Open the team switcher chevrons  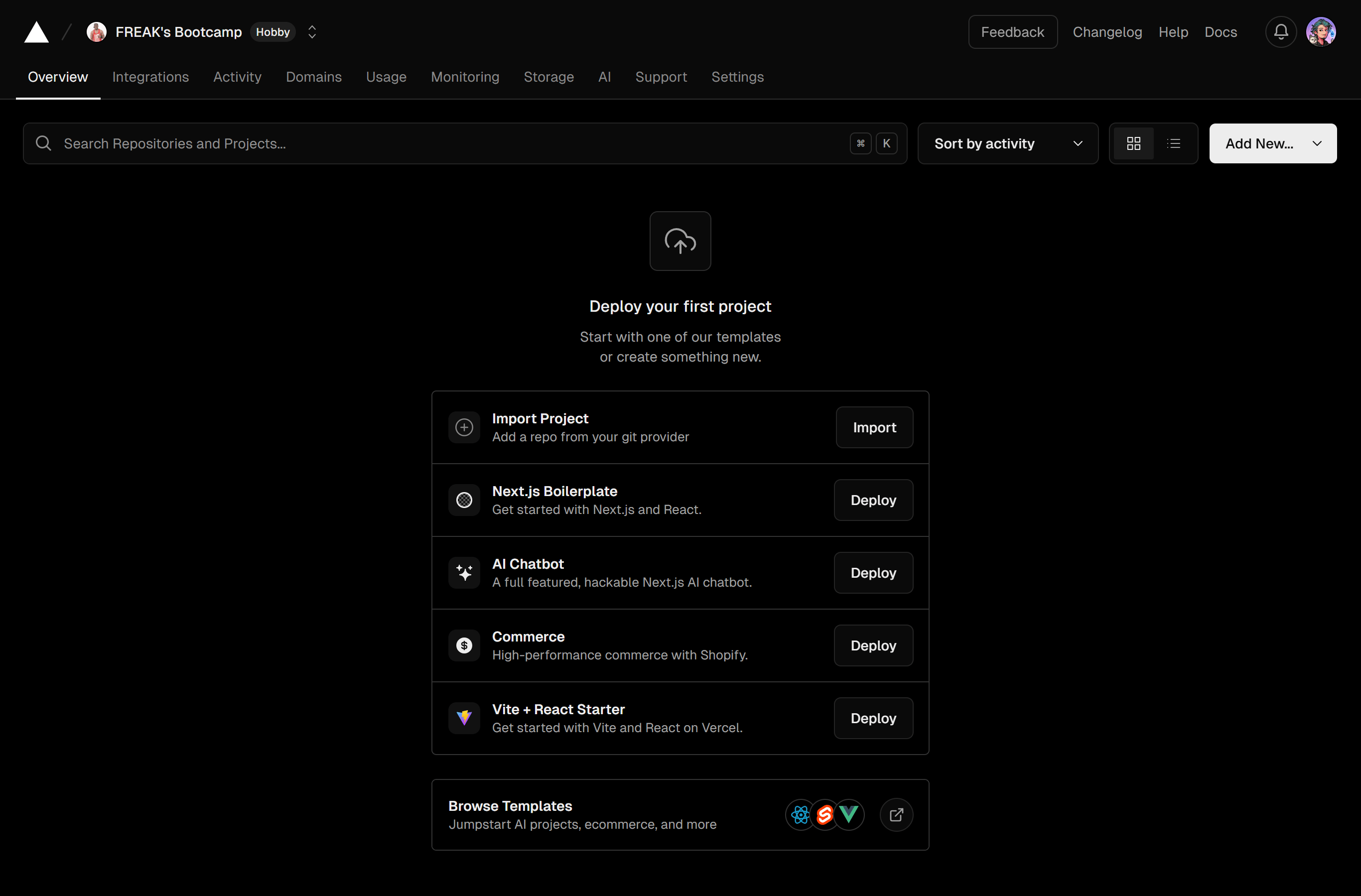tap(312, 32)
